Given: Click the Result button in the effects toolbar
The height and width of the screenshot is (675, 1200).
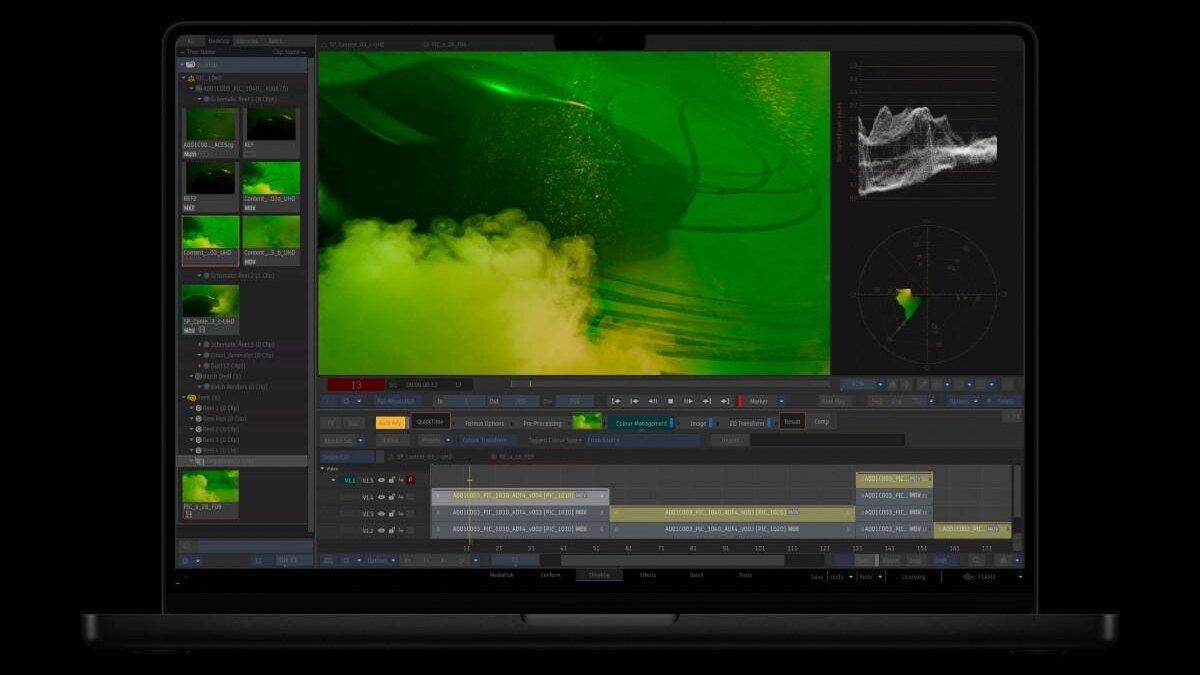Looking at the screenshot, I should tap(791, 421).
